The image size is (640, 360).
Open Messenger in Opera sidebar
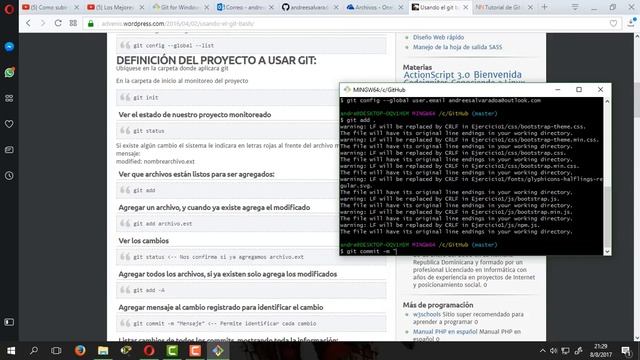tap(9, 47)
